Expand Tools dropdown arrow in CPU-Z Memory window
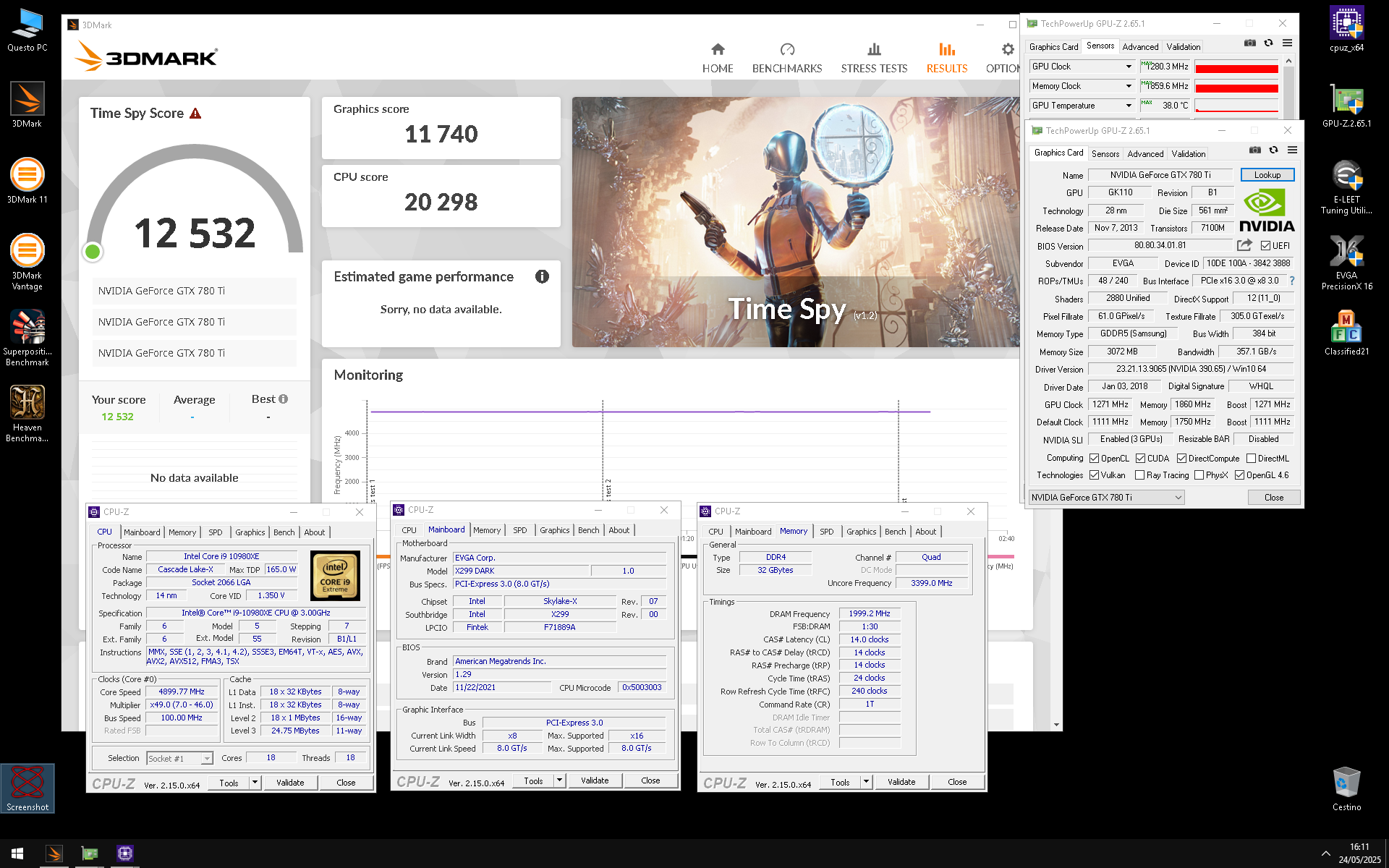Viewport: 1389px width, 868px height. (x=866, y=782)
